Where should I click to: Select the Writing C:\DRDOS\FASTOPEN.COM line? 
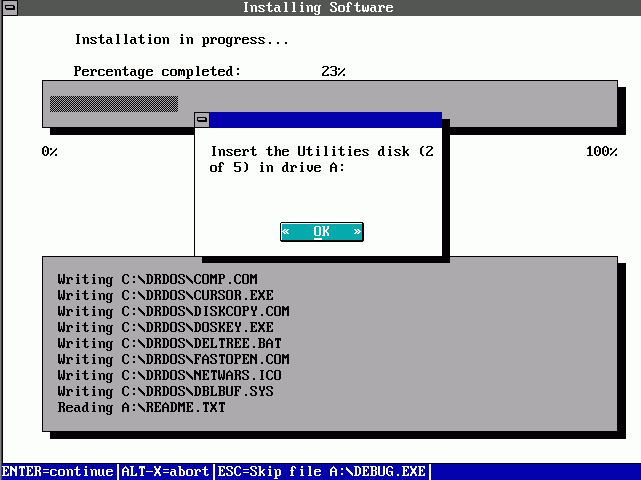[173, 359]
